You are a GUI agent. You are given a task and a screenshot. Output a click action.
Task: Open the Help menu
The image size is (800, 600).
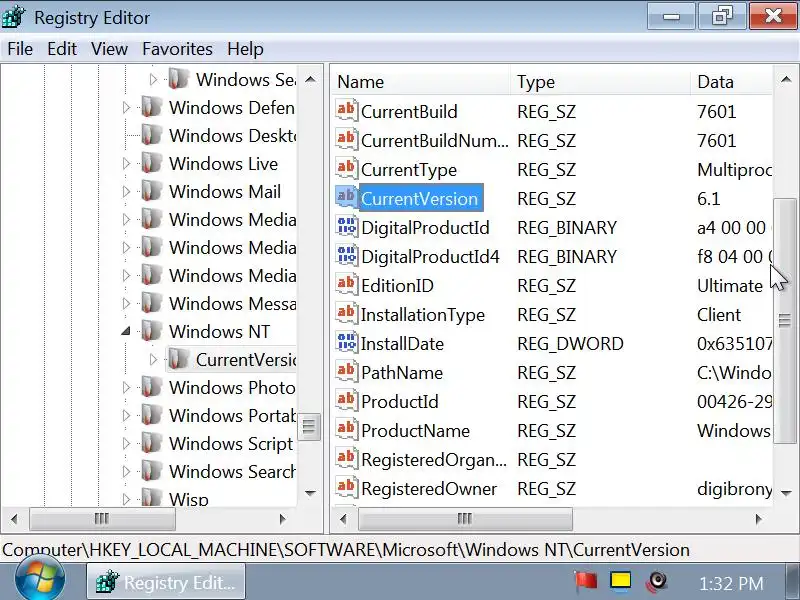point(245,49)
